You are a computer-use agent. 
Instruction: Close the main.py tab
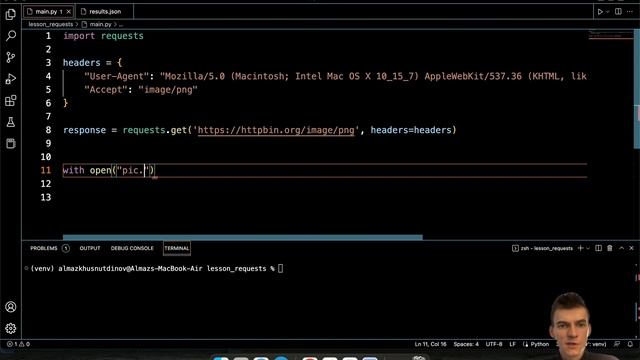pos(69,11)
